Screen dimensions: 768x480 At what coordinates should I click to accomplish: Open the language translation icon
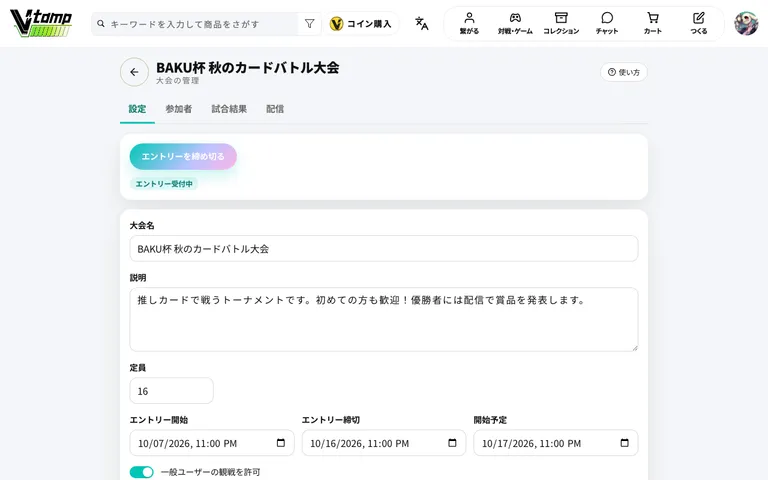point(421,24)
